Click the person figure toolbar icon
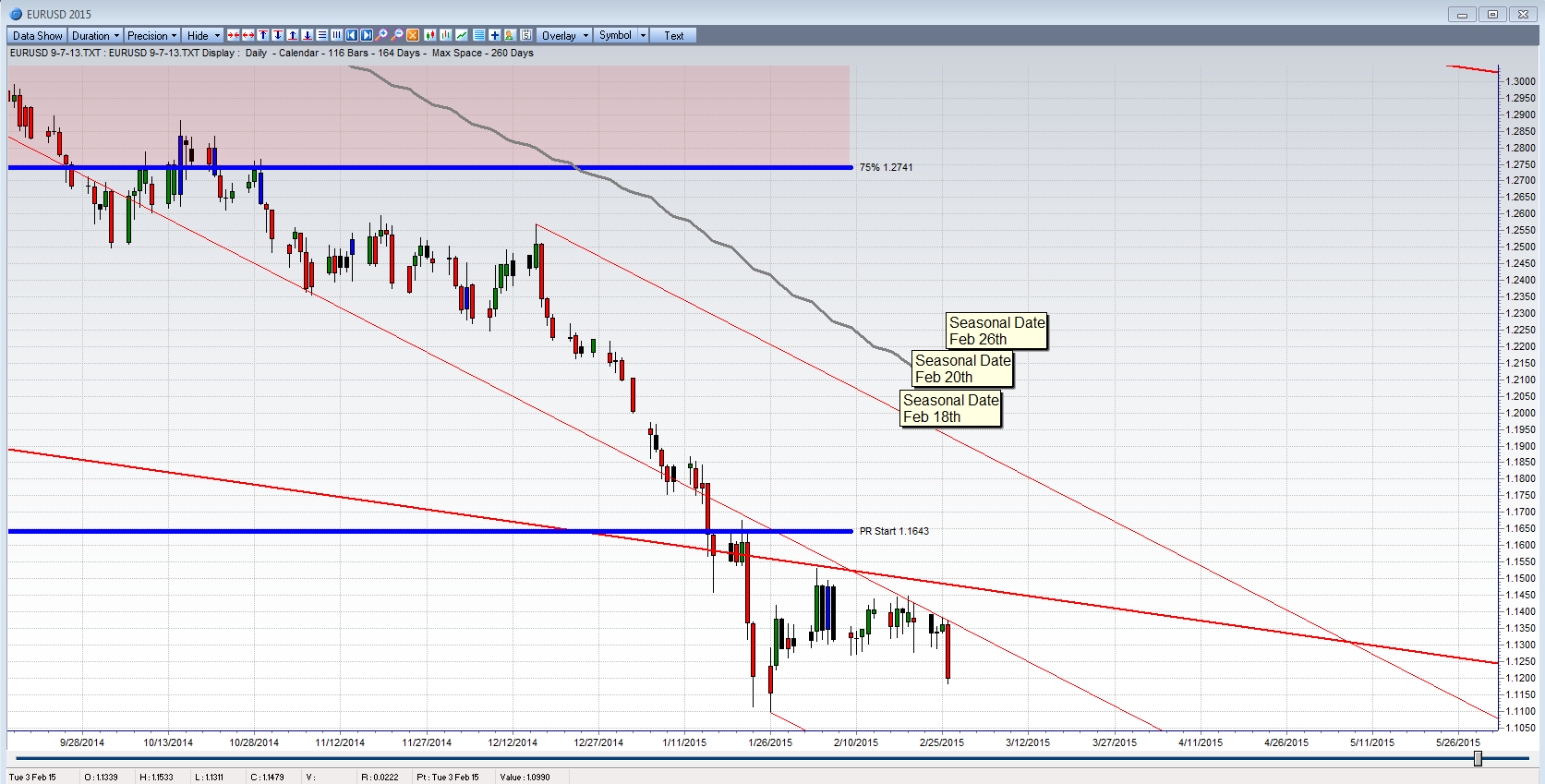This screenshot has height=784, width=1545. 509,35
